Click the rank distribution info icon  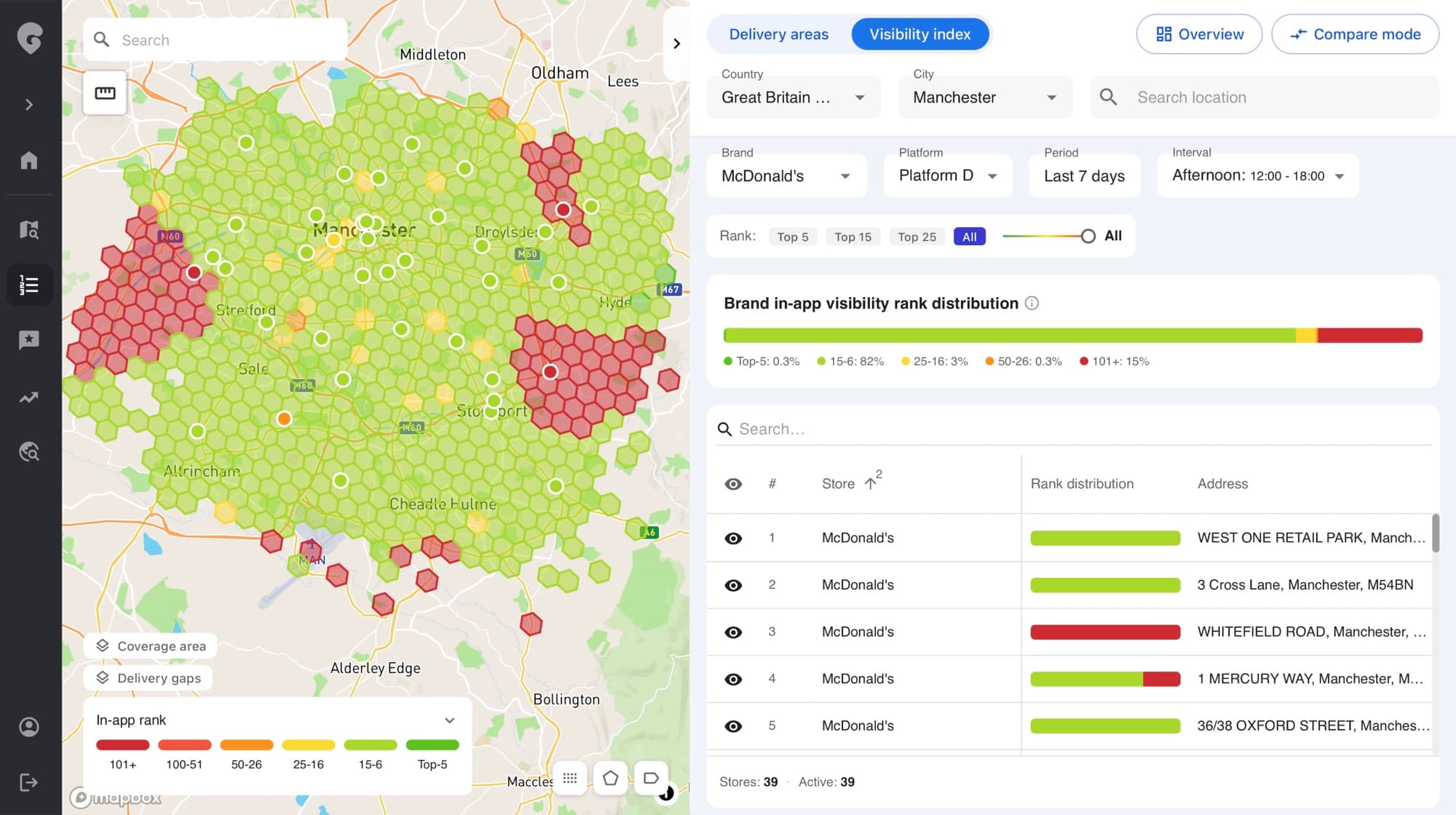coord(1032,303)
